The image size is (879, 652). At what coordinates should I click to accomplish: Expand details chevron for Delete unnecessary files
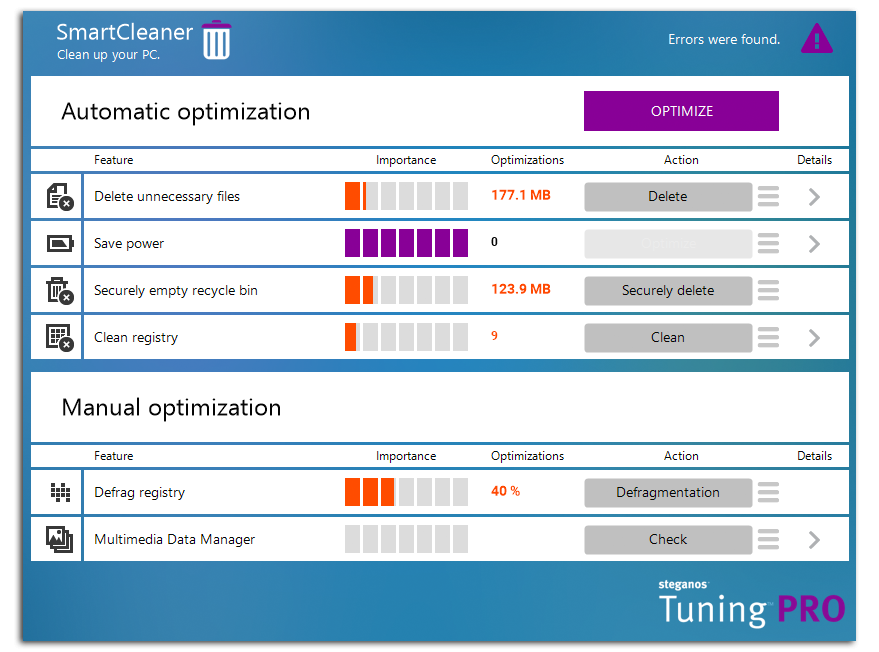pyautogui.click(x=815, y=197)
